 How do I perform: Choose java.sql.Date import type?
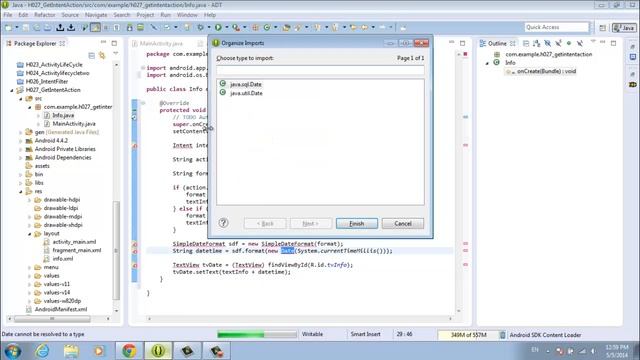click(246, 84)
